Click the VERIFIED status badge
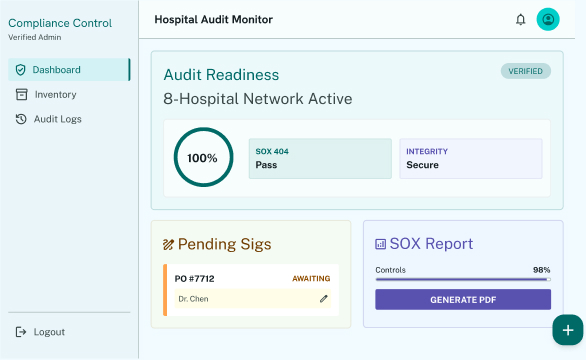This screenshot has width=586, height=360. tap(525, 71)
